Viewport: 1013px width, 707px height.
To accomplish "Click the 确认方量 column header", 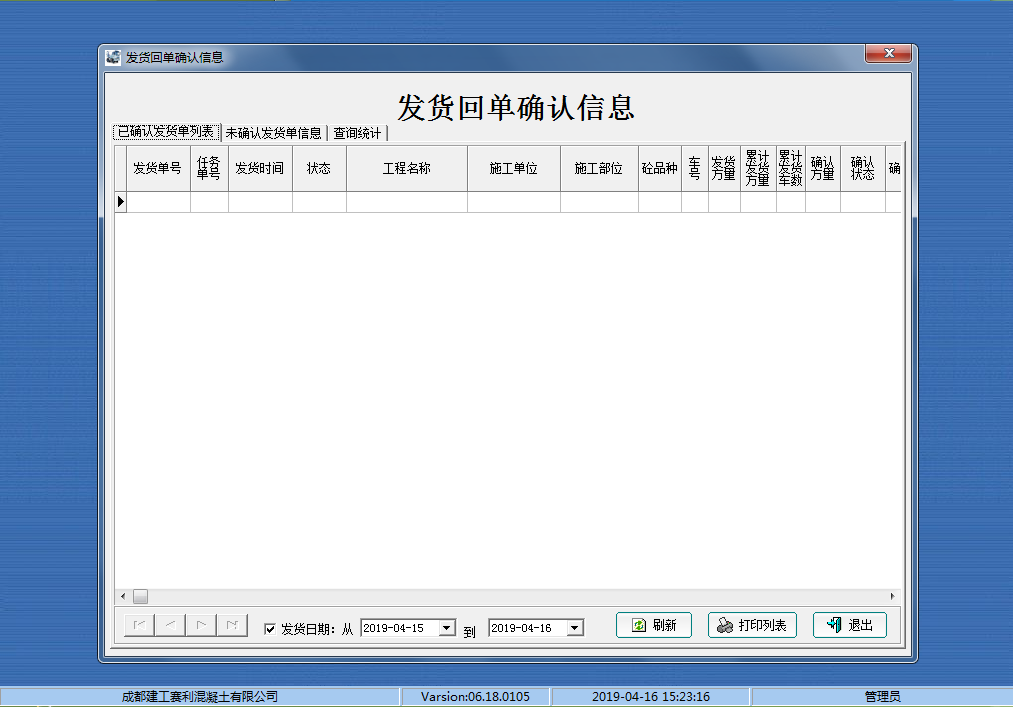I will click(x=823, y=169).
